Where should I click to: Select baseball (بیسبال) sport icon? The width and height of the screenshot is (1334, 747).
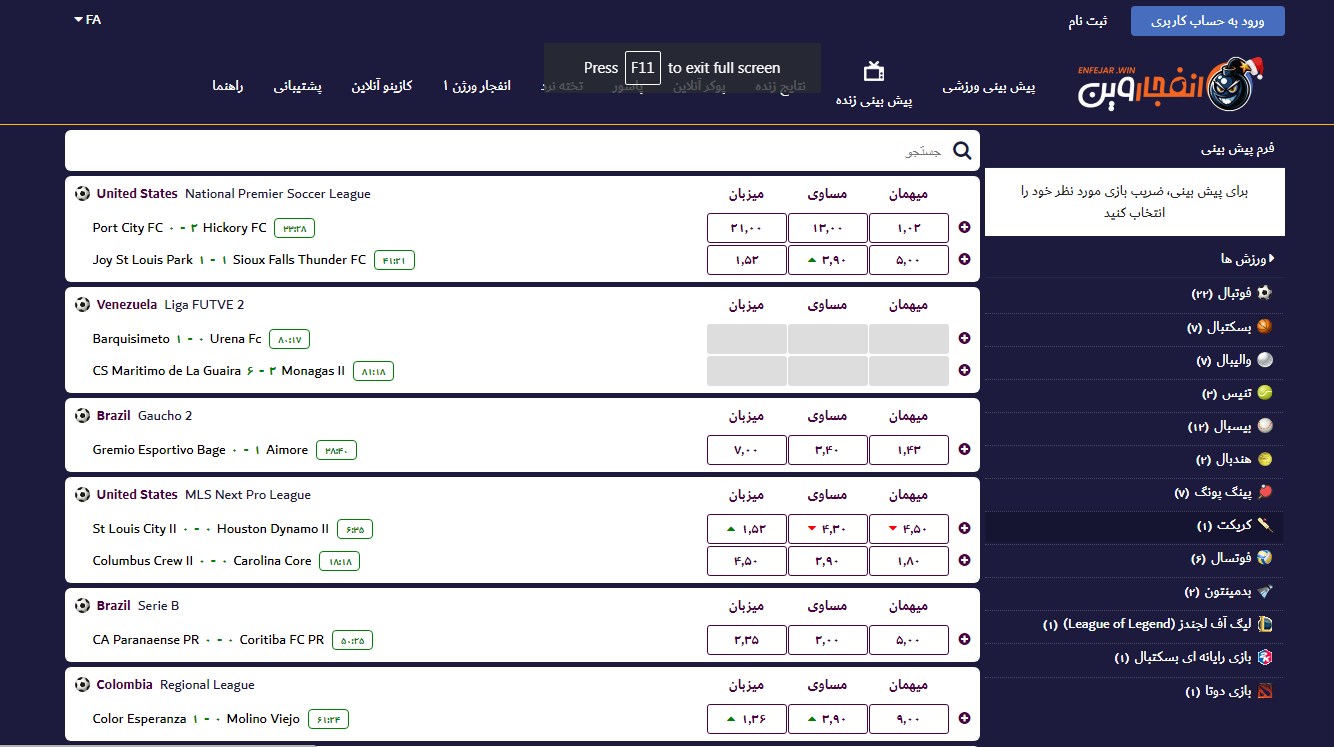pos(1265,426)
